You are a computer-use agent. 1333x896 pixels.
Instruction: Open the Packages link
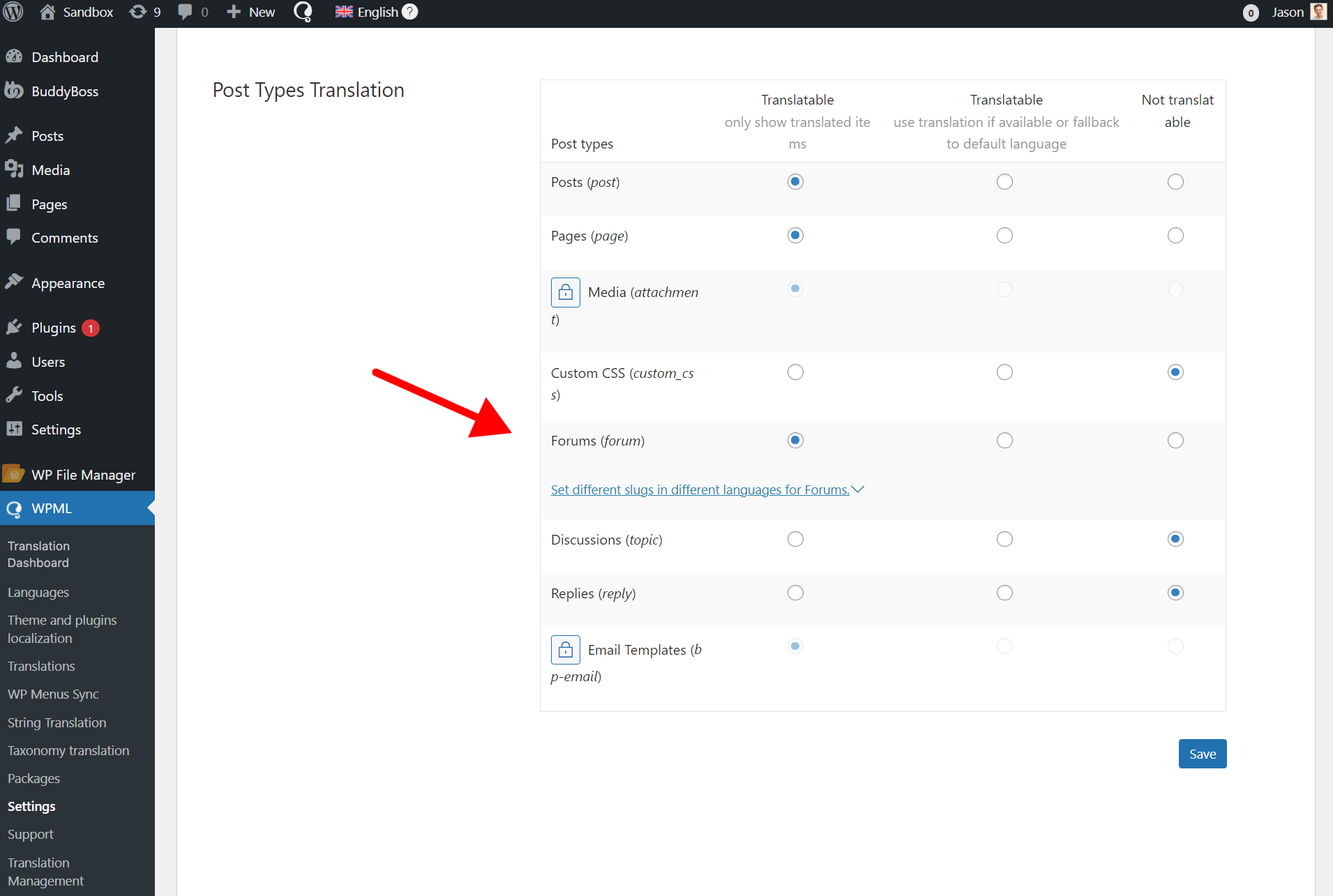pos(33,778)
